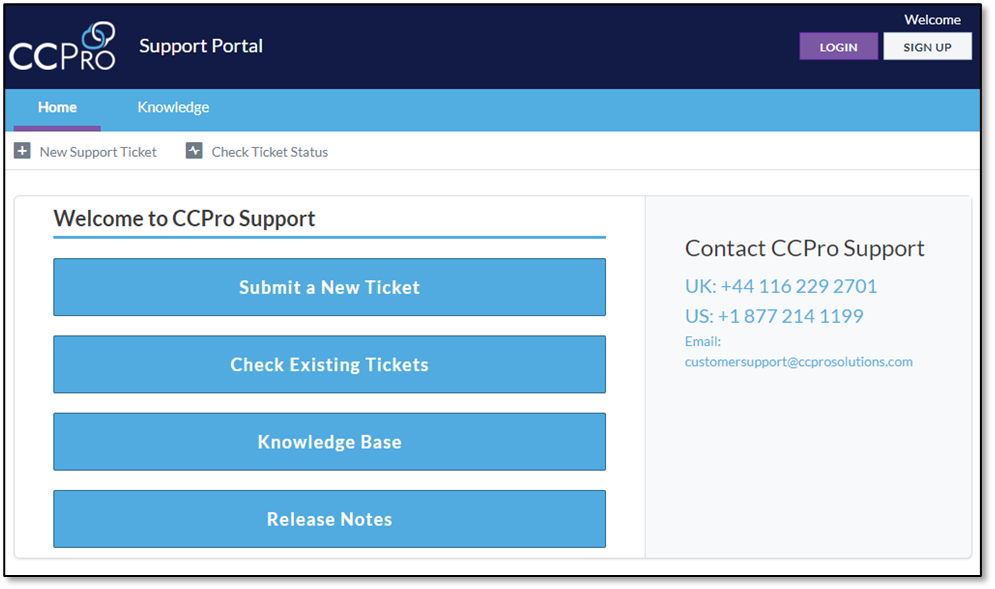Open Check Existing Tickets

pyautogui.click(x=329, y=364)
